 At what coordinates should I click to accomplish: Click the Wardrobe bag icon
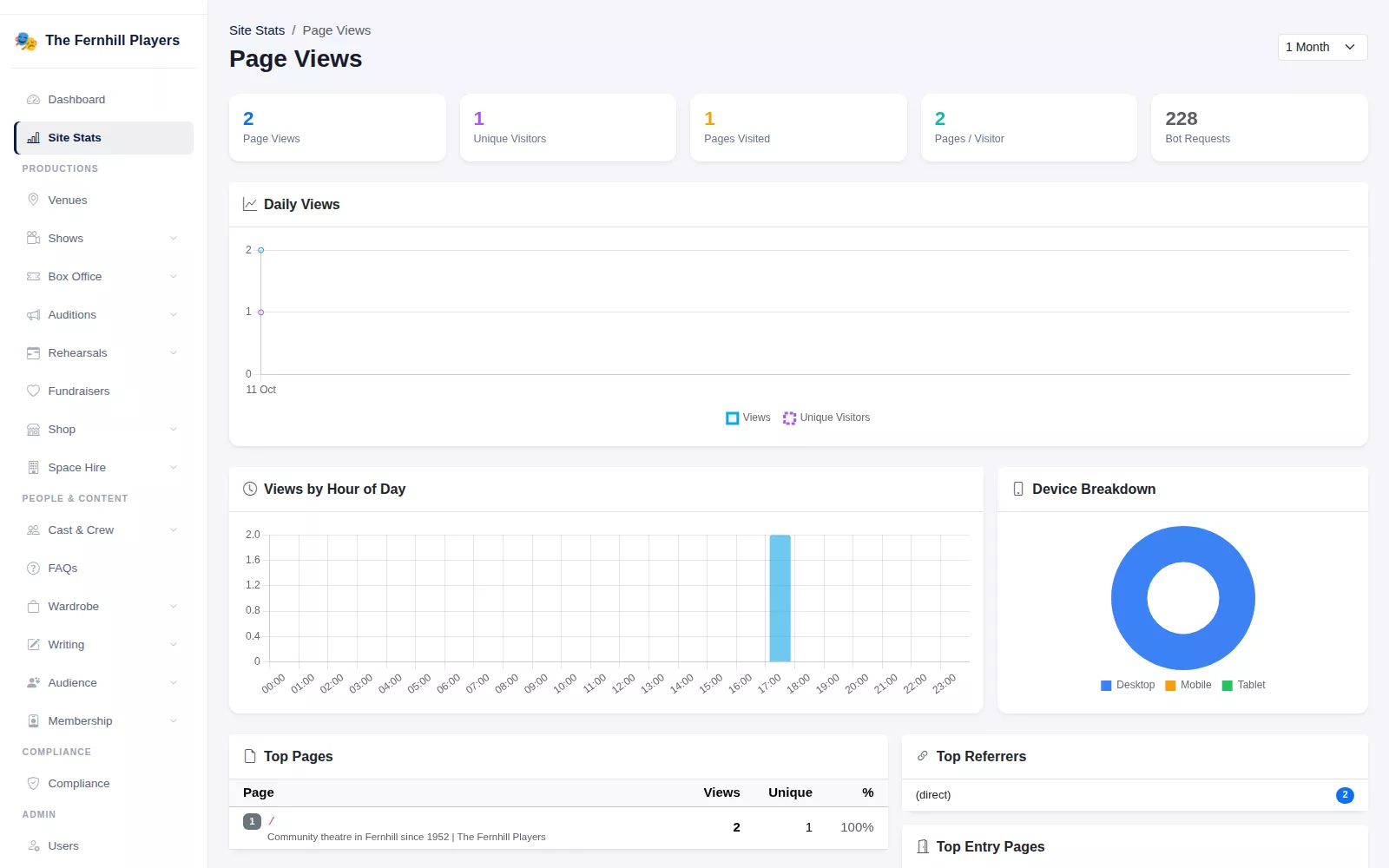point(33,607)
